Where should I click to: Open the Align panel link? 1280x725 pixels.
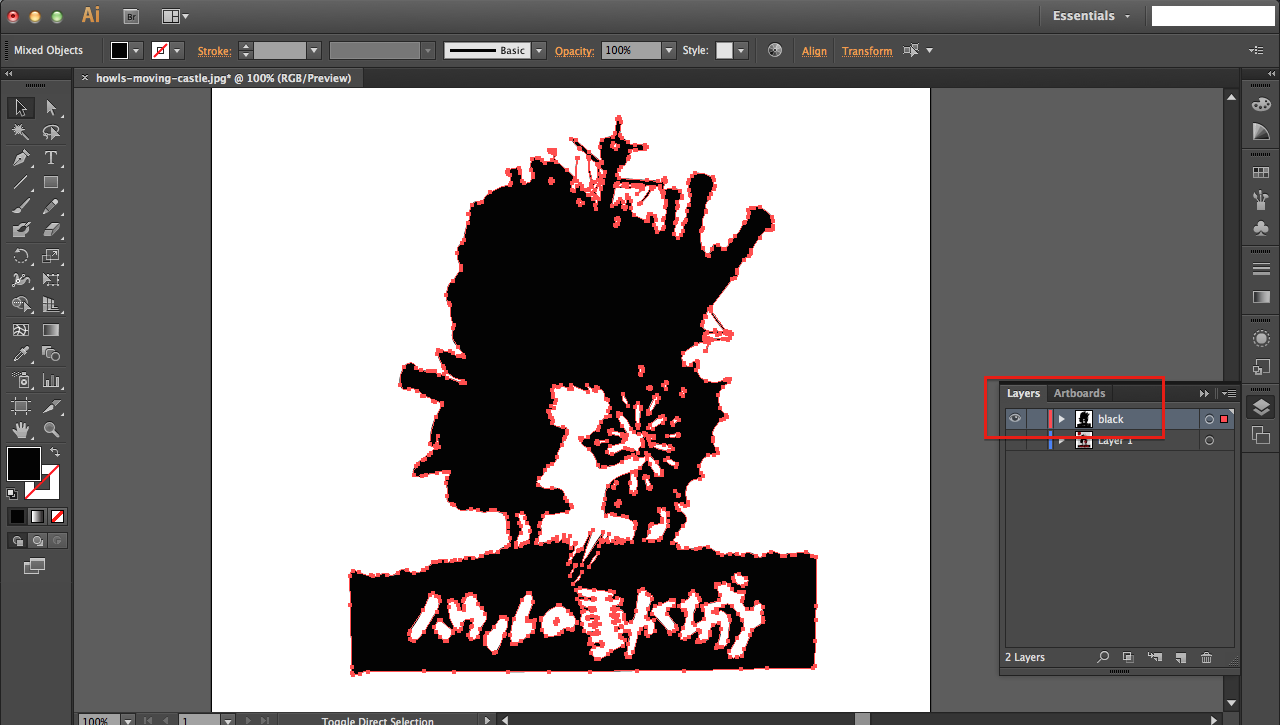pos(814,51)
